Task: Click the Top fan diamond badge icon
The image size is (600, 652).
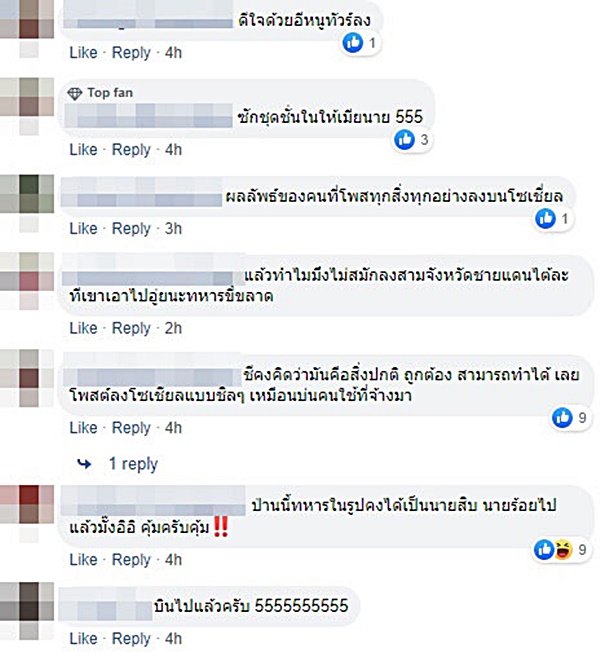Action: (x=74, y=93)
